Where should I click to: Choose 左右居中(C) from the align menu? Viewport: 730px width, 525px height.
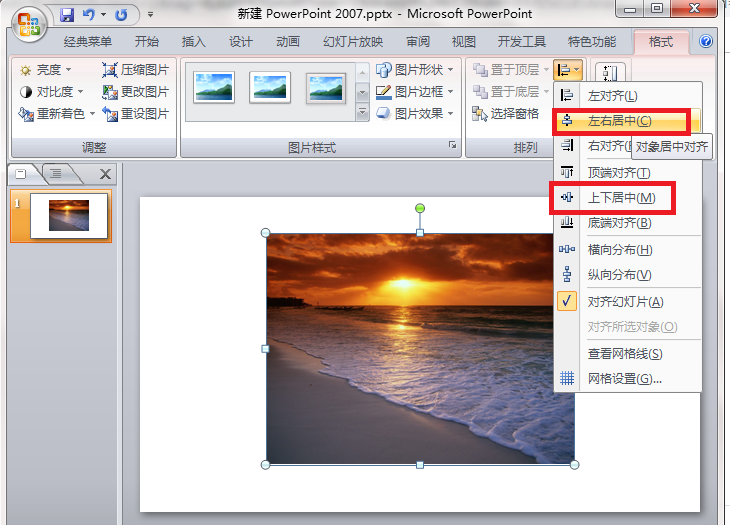628,121
